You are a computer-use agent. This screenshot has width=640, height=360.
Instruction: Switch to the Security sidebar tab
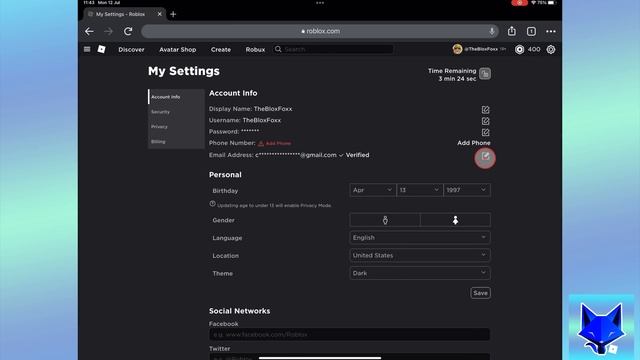click(176, 112)
